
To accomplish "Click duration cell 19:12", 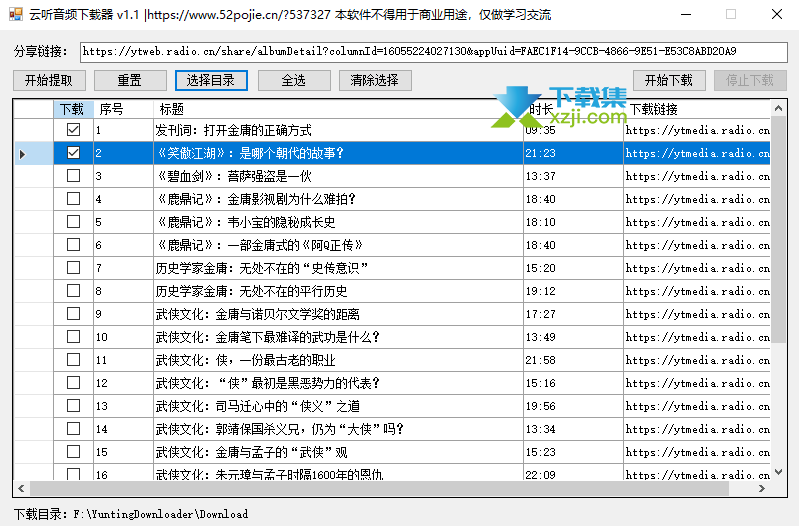I will (573, 291).
